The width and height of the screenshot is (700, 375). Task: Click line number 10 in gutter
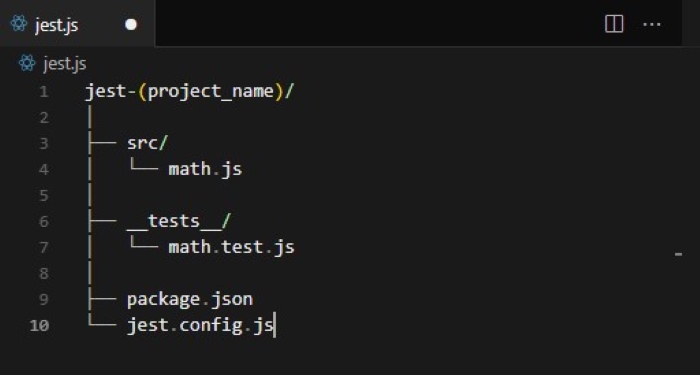(x=39, y=325)
